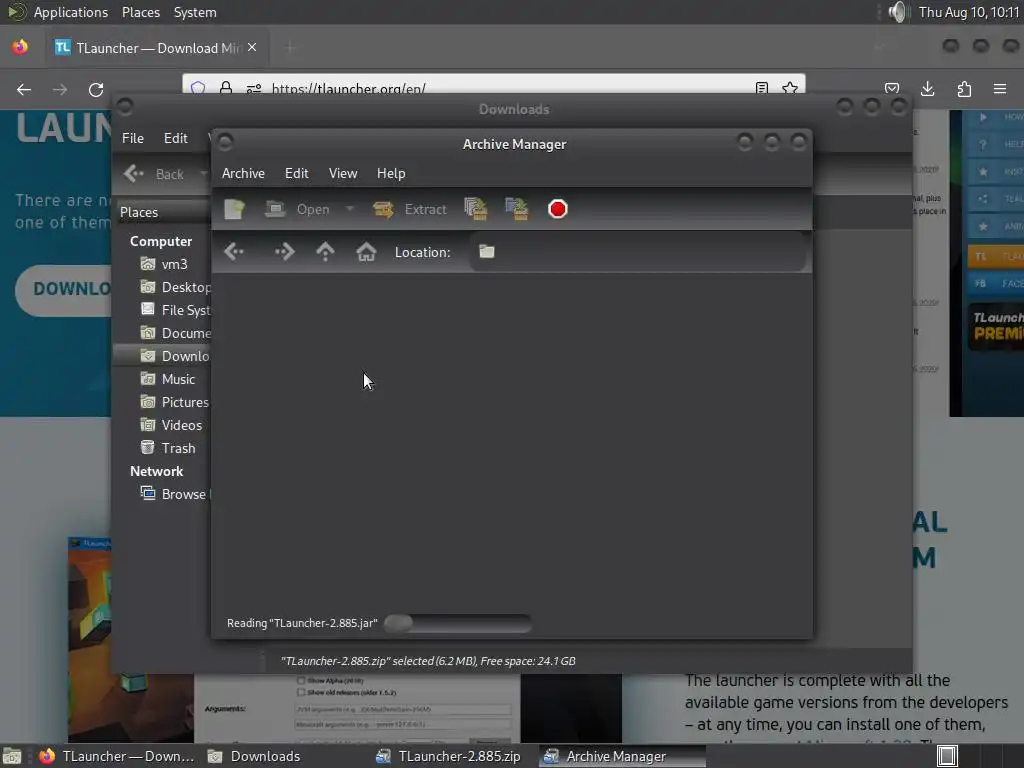This screenshot has width=1024, height=768.
Task: Select Desktop in the Places sidebar
Action: 175,287
